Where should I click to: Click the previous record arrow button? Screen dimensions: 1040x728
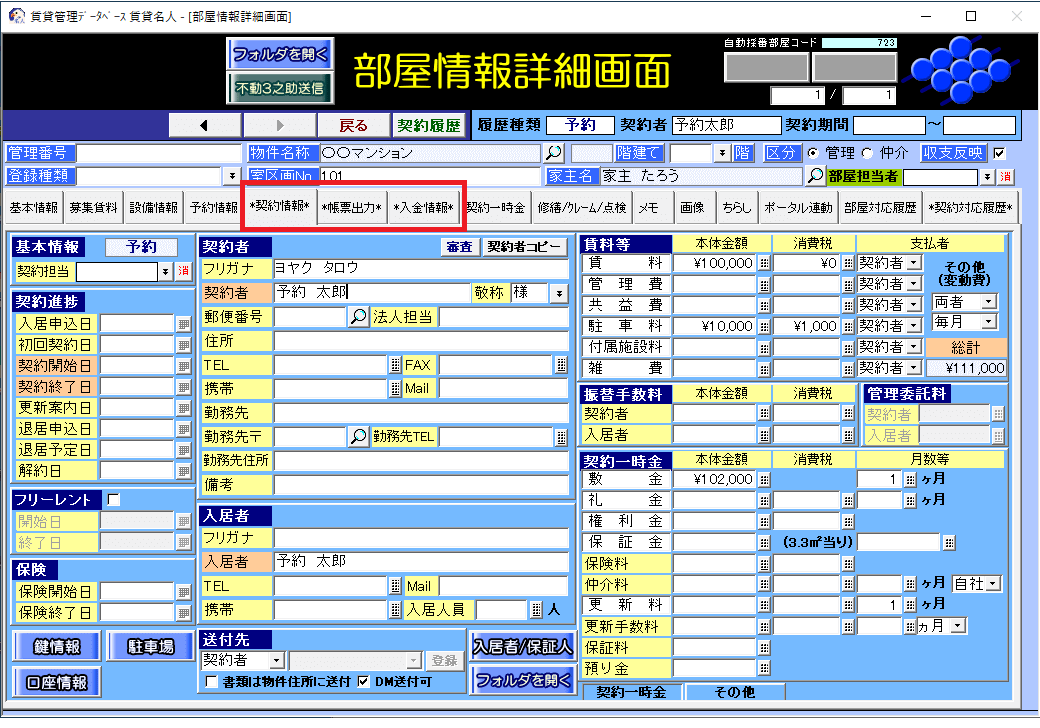[x=204, y=125]
